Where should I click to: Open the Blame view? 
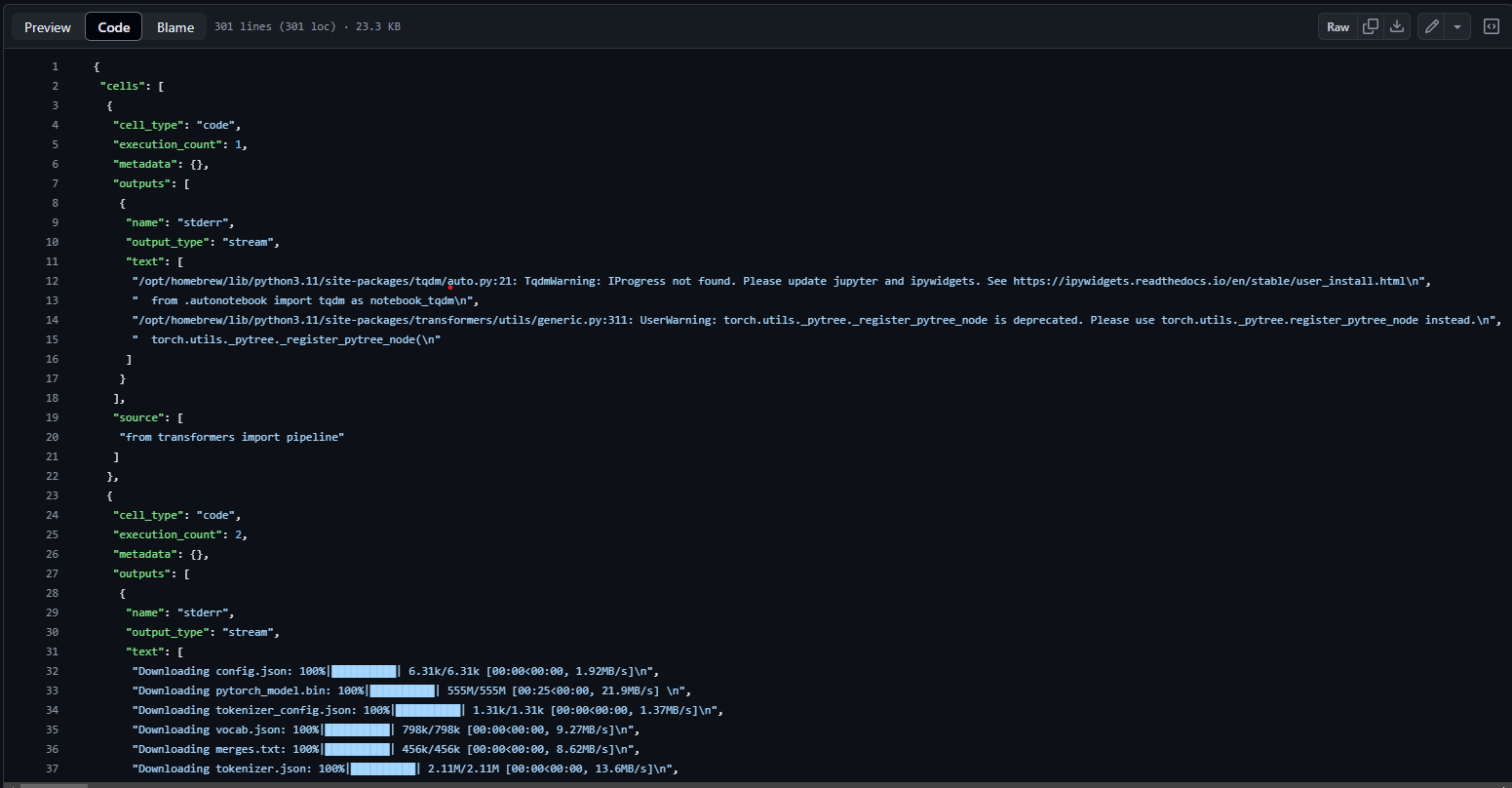[x=175, y=27]
